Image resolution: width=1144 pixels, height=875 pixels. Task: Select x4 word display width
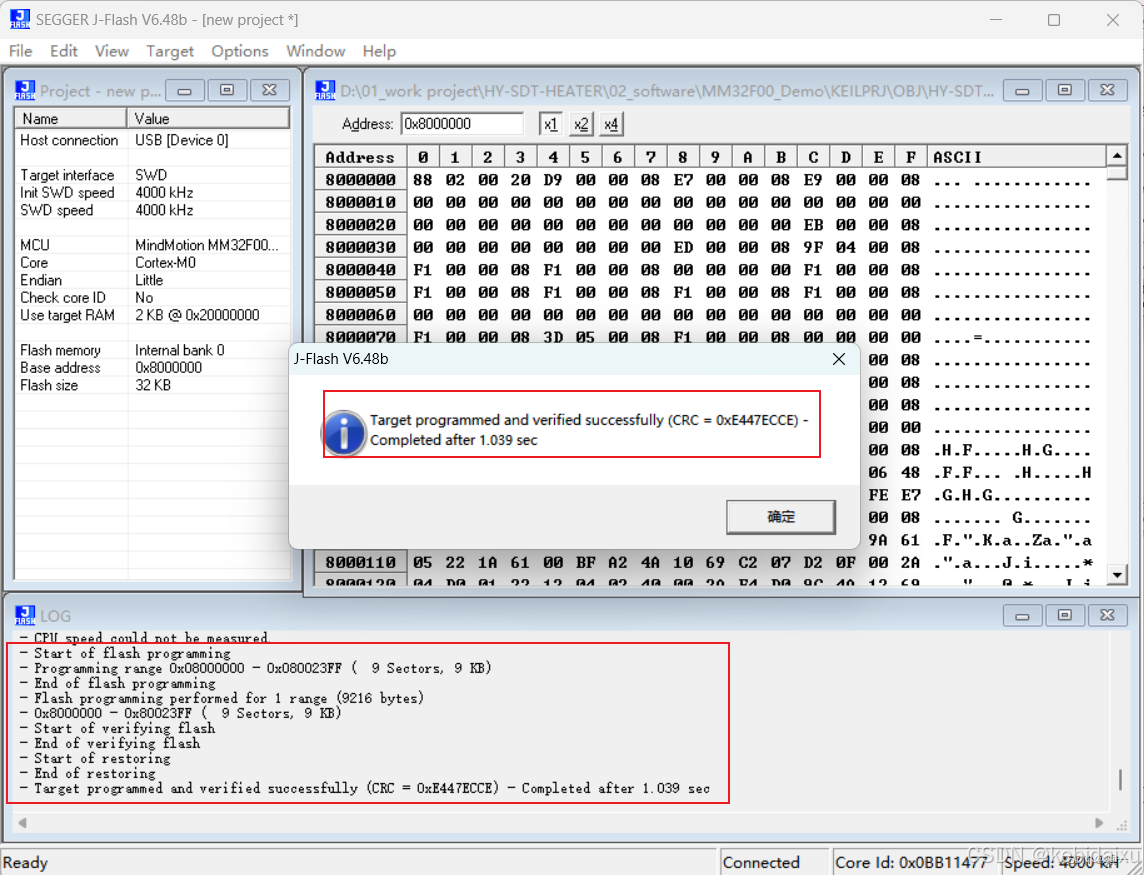coord(611,124)
